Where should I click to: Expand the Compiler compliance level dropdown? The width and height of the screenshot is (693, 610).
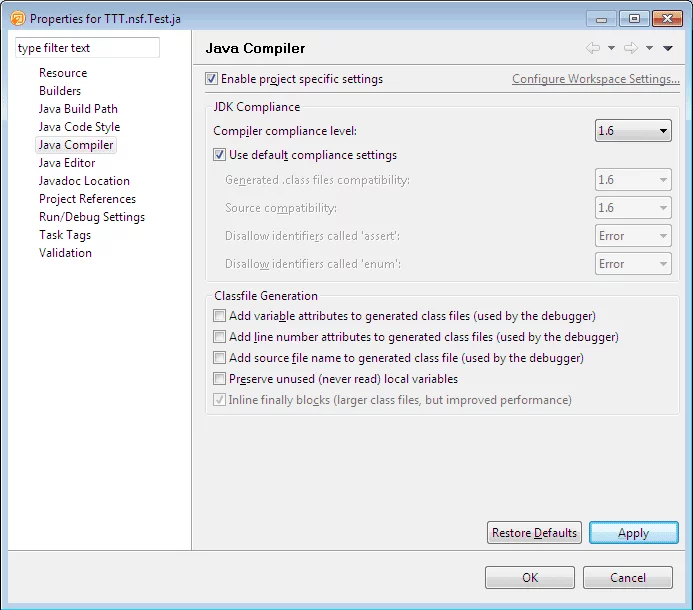(x=633, y=131)
